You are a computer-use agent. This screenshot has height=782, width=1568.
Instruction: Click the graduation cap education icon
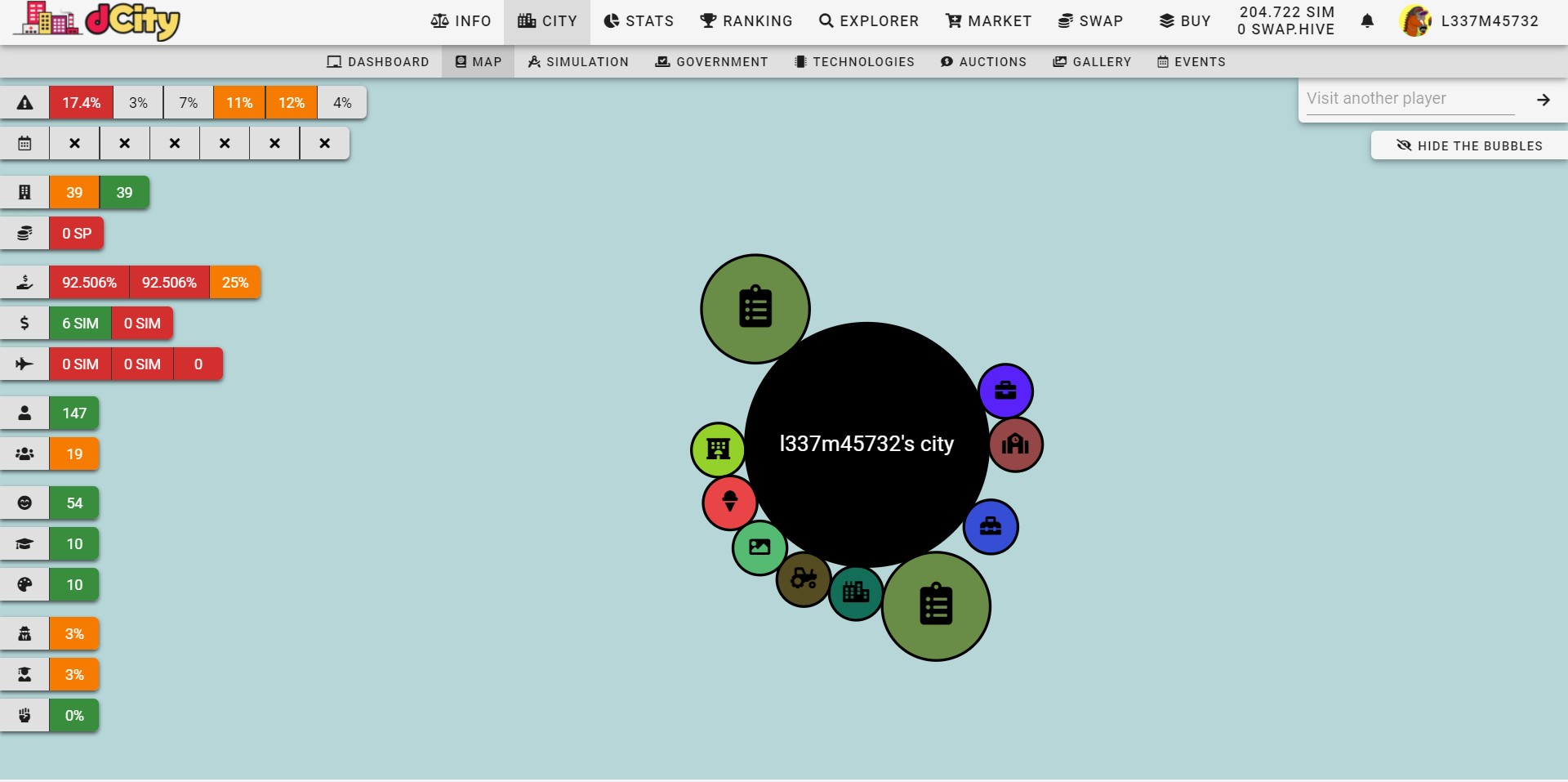[24, 544]
